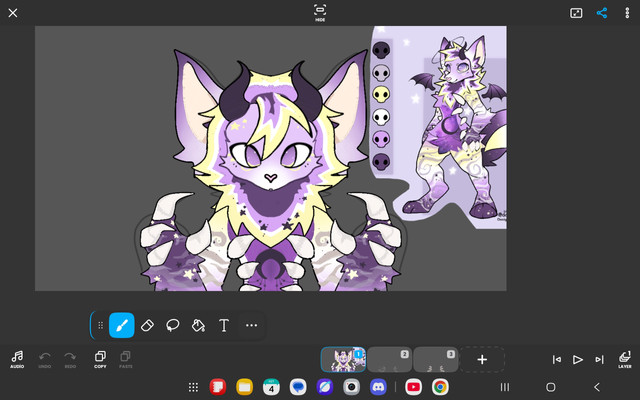Tap the Android back navigation button
Viewport: 640px width, 400px height.
(x=597, y=387)
